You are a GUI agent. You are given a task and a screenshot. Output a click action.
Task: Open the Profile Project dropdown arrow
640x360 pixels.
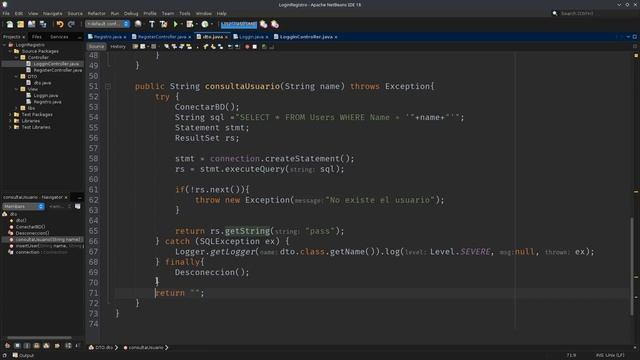coord(212,24)
